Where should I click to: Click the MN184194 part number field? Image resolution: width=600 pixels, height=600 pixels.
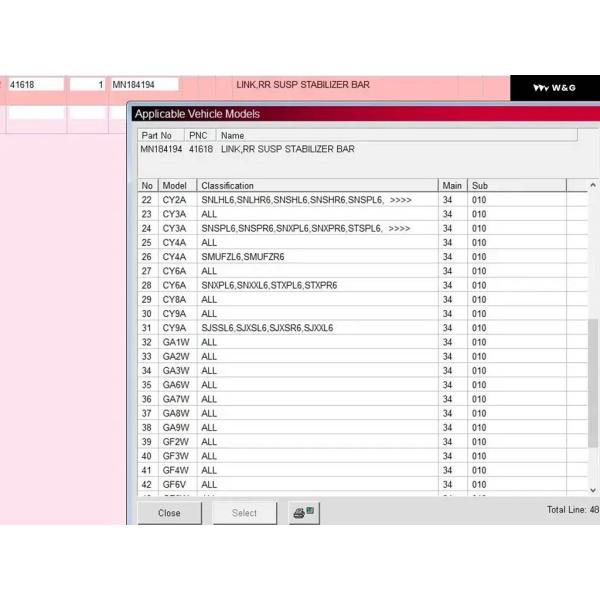(x=143, y=85)
